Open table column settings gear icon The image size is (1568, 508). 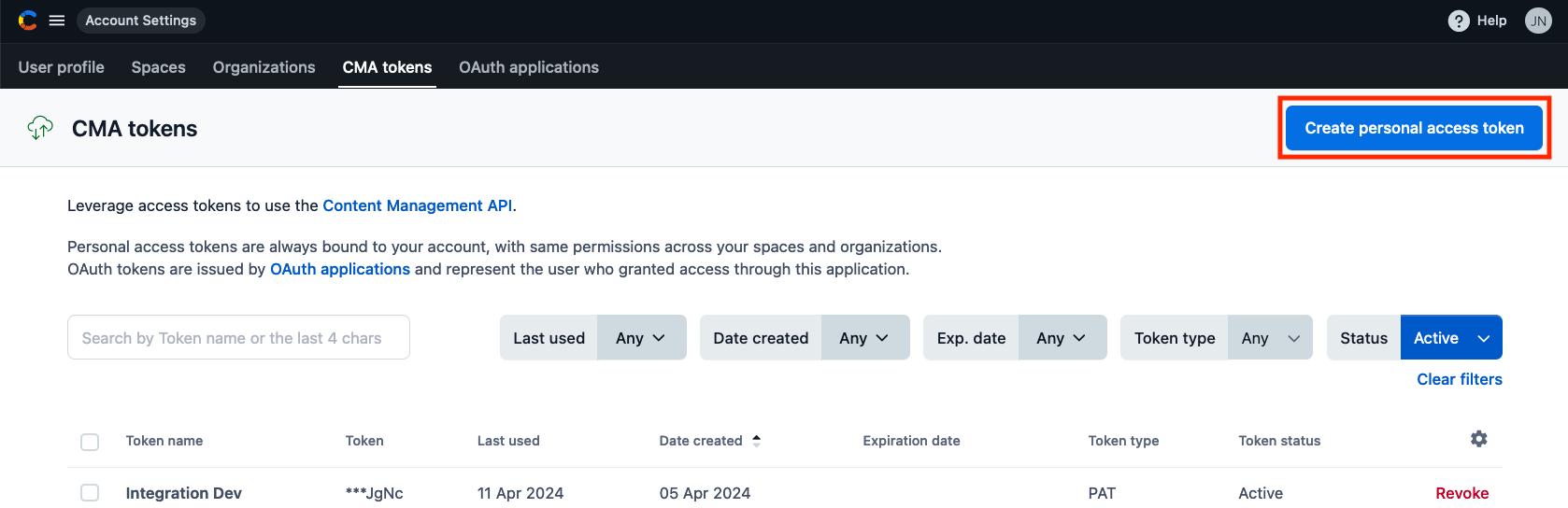[x=1478, y=439]
